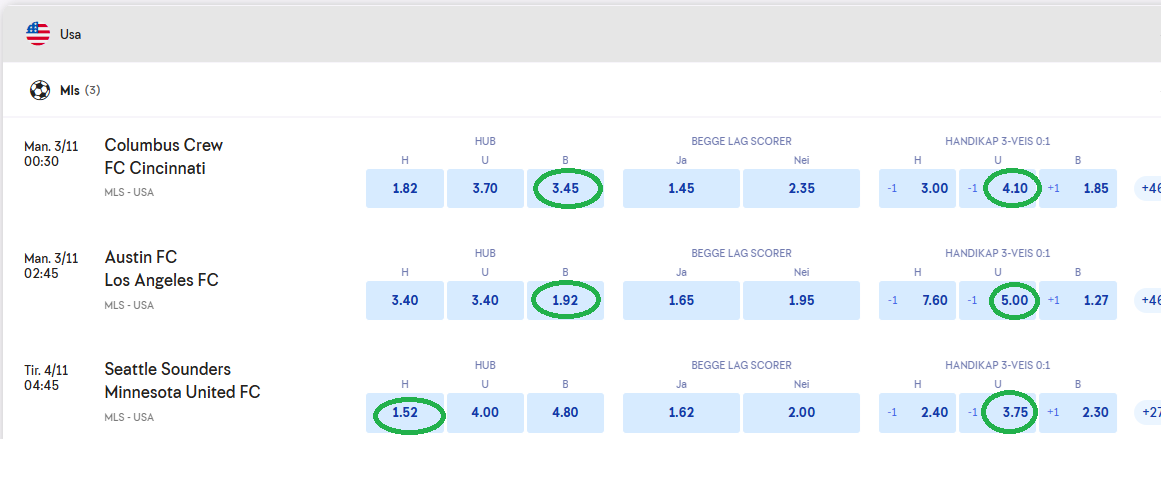Pick draw odds 3.70 for Columbus Crew match

click(x=485, y=188)
